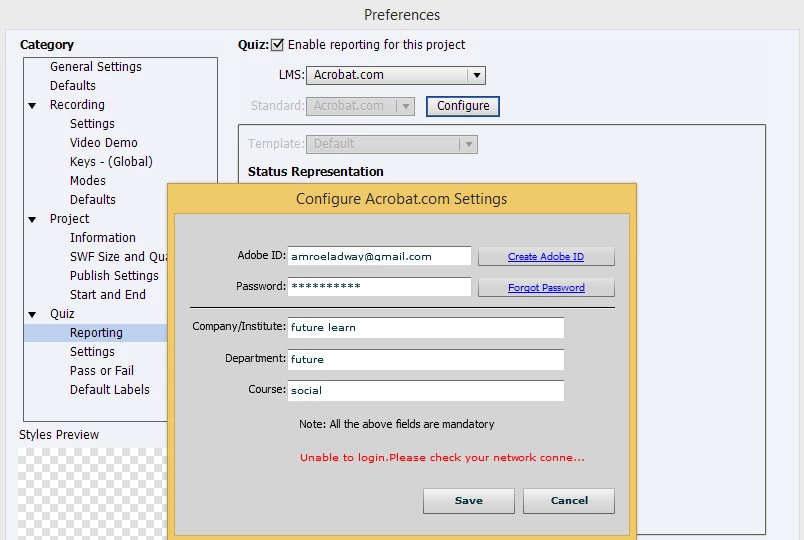Collapse the Quiz category
Viewport: 804px width, 540px height.
(x=32, y=314)
